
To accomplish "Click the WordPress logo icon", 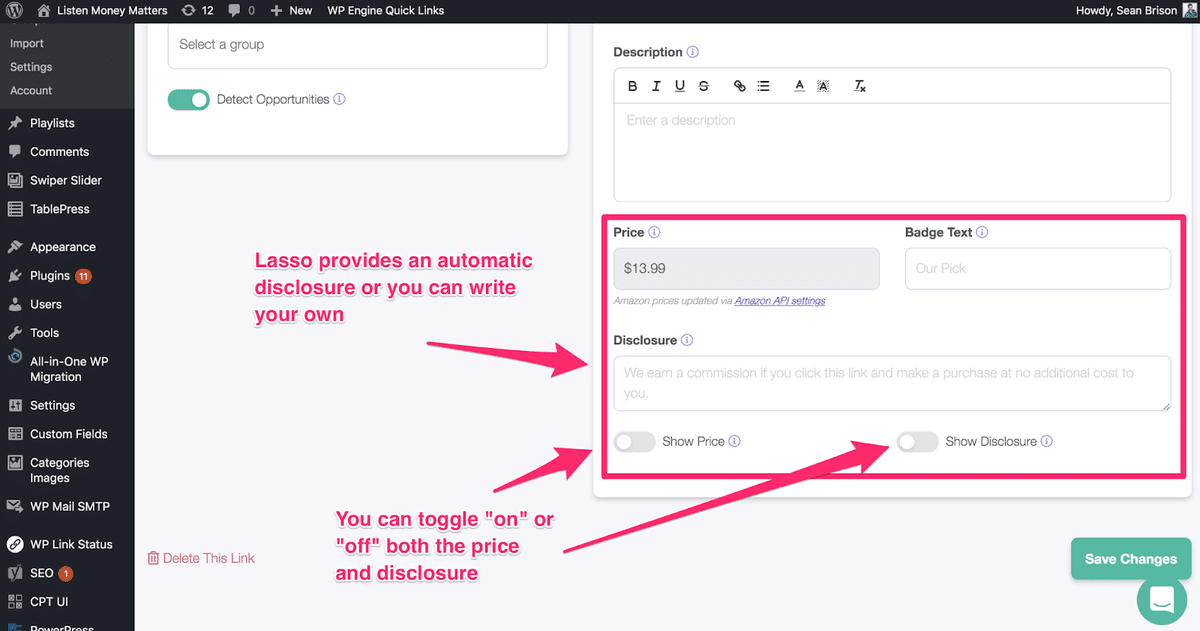I will tap(12, 10).
